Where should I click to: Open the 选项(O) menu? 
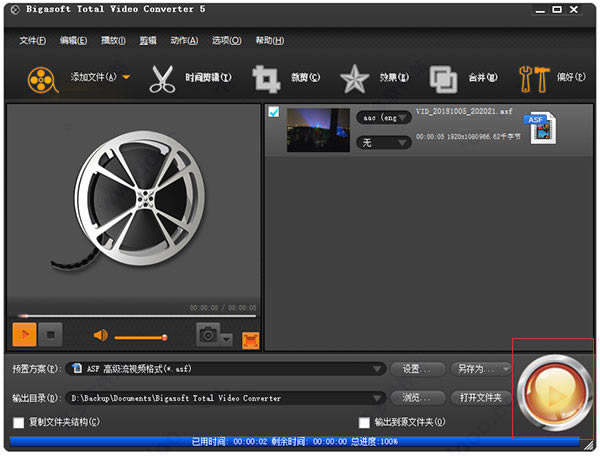(227, 40)
